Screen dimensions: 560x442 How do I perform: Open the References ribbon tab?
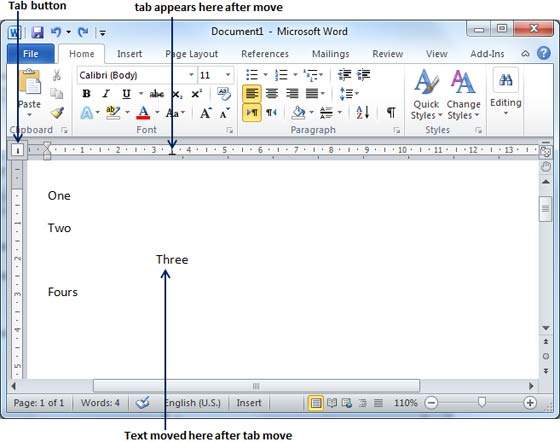pyautogui.click(x=265, y=54)
